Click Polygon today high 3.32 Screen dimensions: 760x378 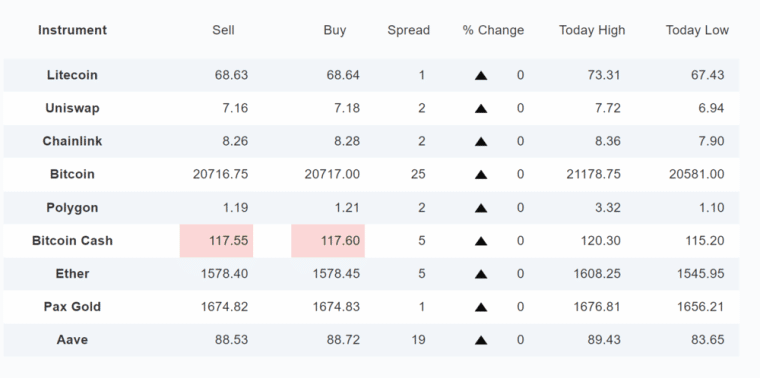pos(608,207)
